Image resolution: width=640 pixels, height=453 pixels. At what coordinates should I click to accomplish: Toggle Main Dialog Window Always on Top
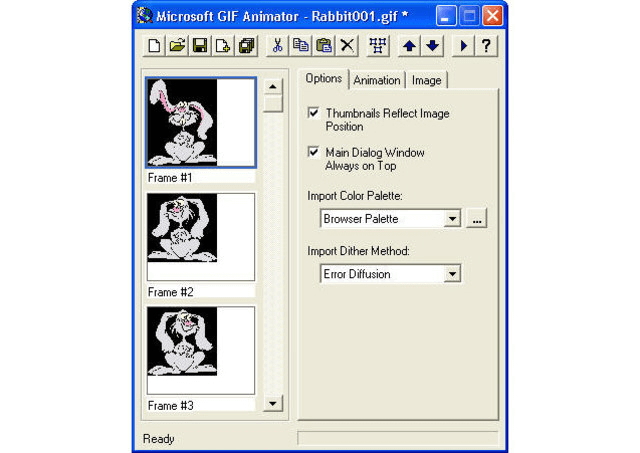tap(313, 152)
